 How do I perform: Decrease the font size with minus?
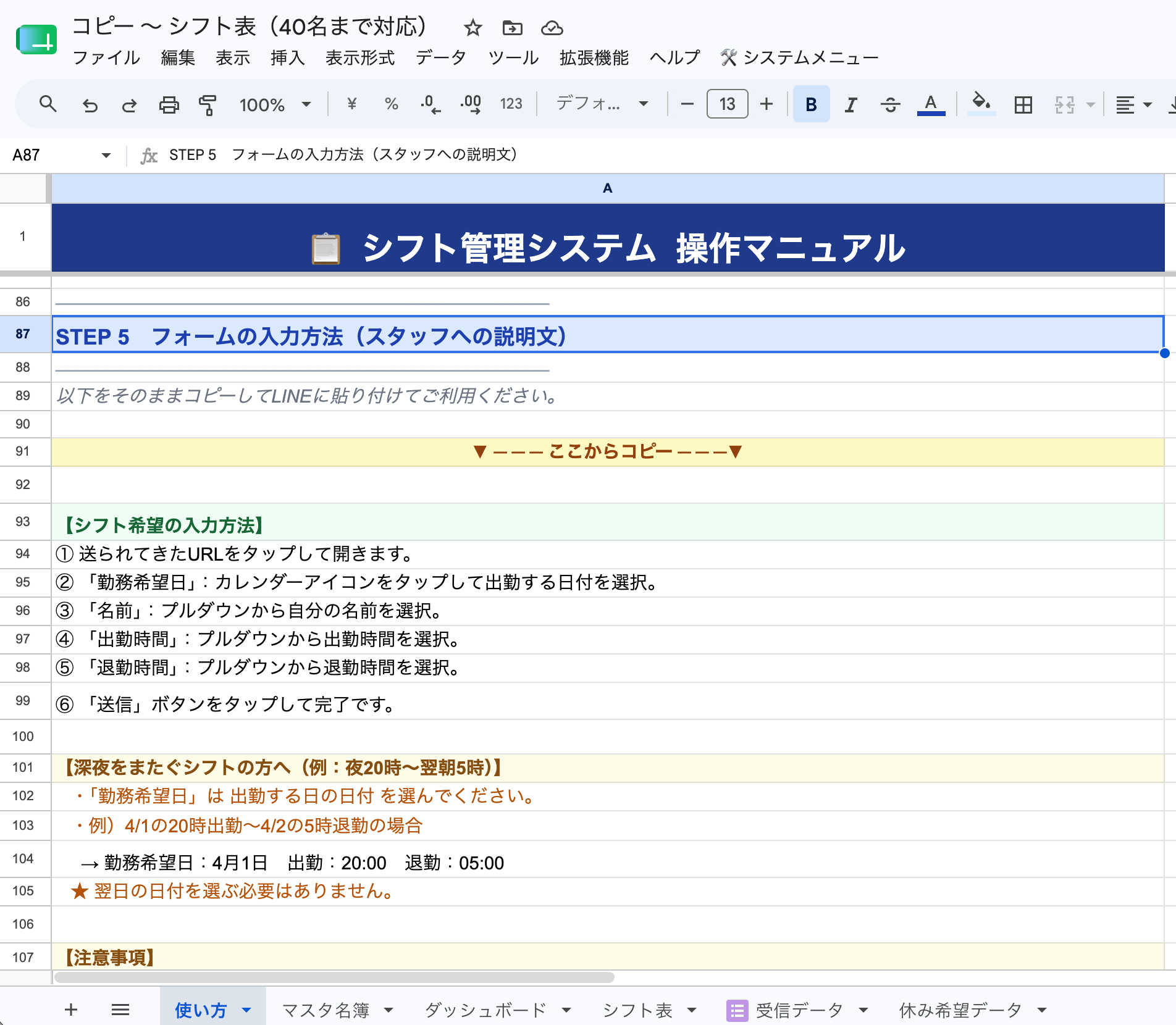(x=687, y=104)
